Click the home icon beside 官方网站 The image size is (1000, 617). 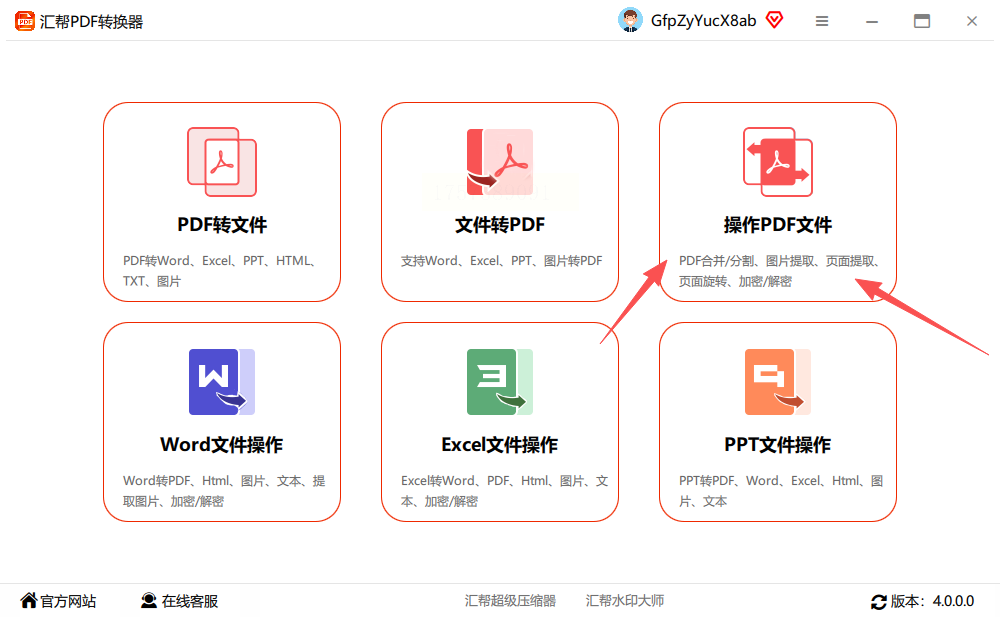point(29,600)
